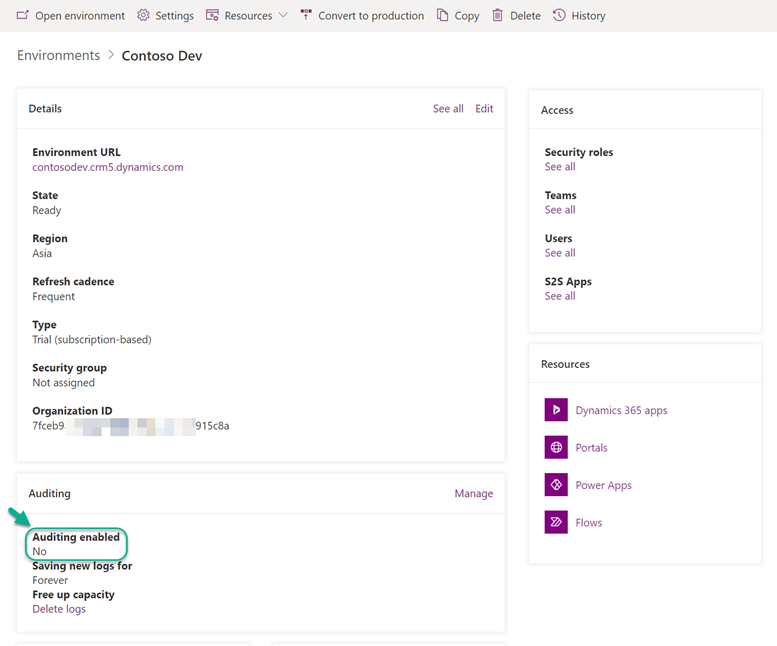The image size is (777, 646).
Task: Open environment via toolbar label
Action: coord(80,16)
